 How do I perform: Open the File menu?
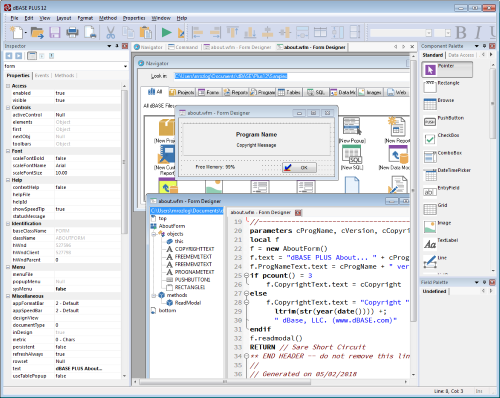[14, 18]
